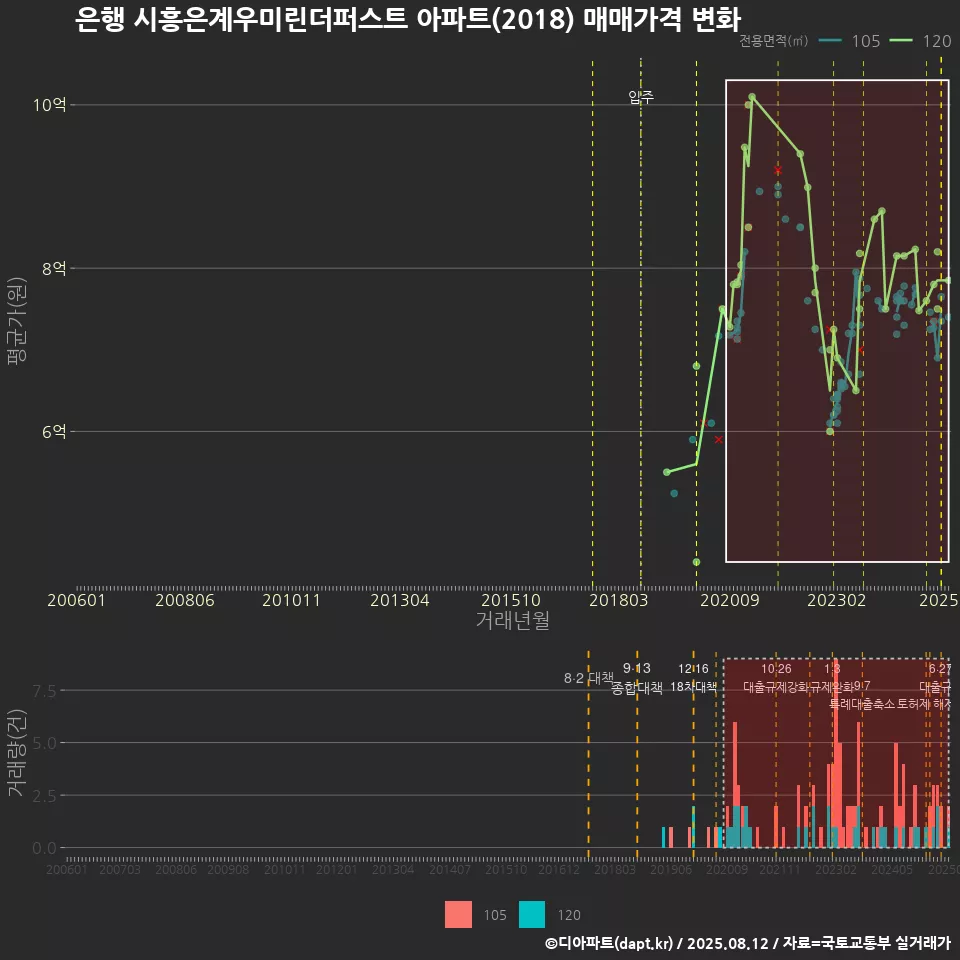Click the 0.0 volume axis label
Image resolution: width=960 pixels, height=960 pixels.
click(x=44, y=848)
